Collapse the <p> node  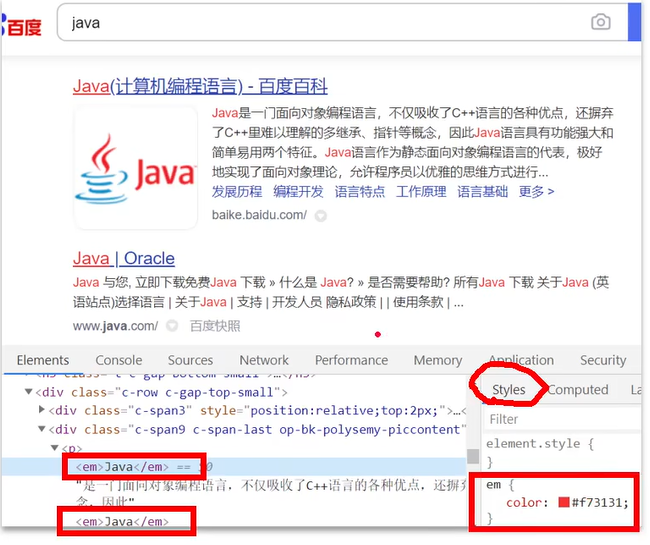point(54,448)
